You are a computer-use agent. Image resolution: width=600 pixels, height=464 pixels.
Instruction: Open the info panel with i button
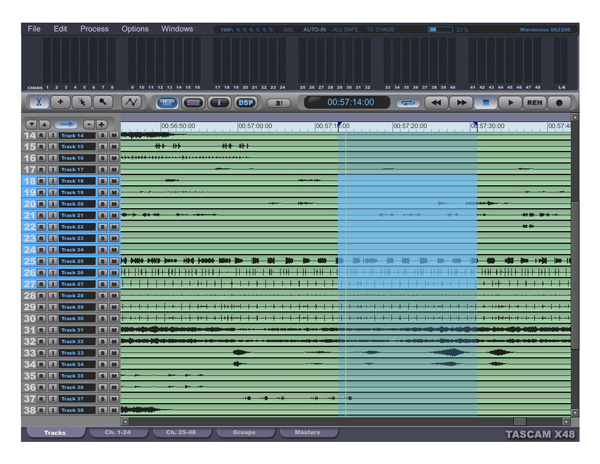tap(219, 103)
